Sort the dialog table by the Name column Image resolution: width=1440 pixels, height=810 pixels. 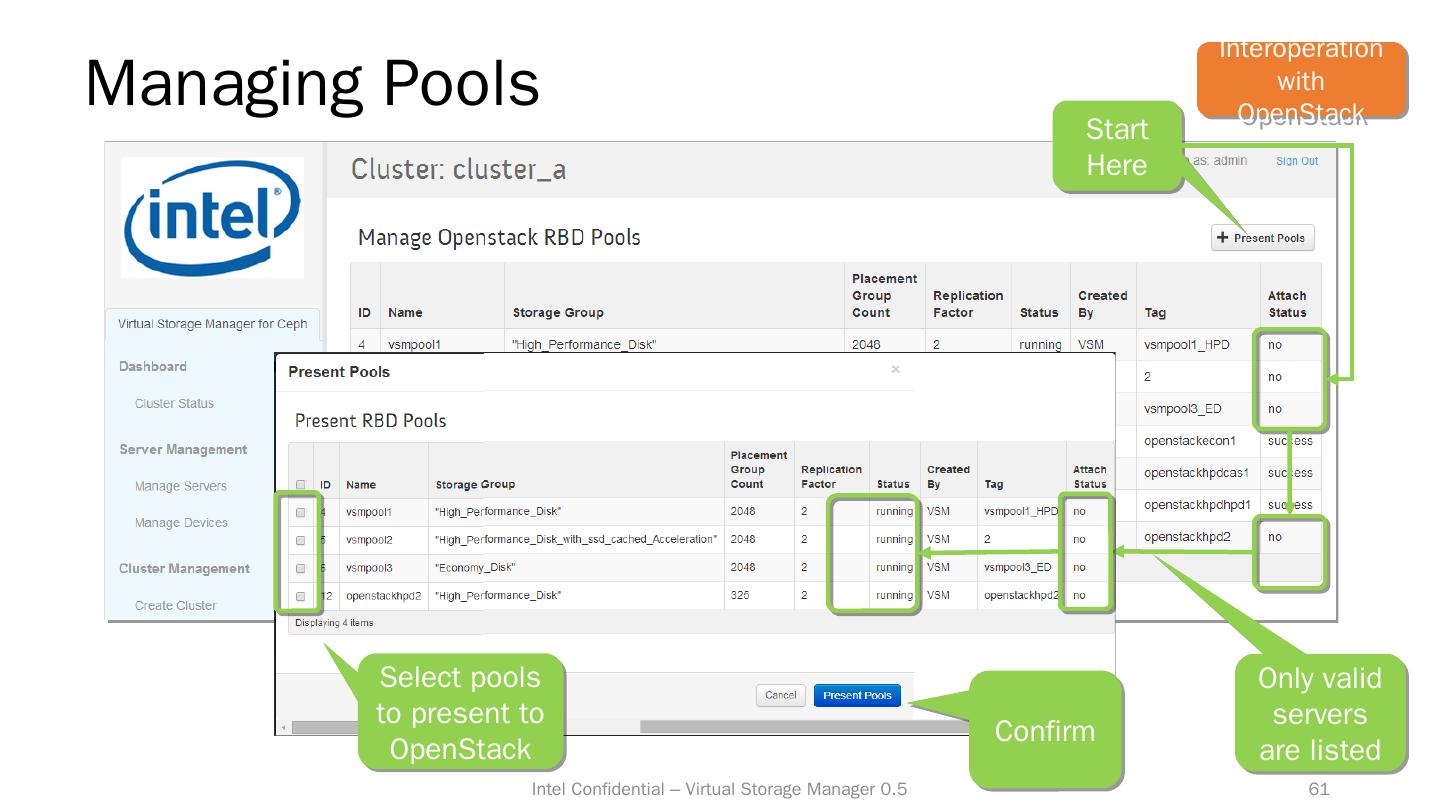[361, 485]
